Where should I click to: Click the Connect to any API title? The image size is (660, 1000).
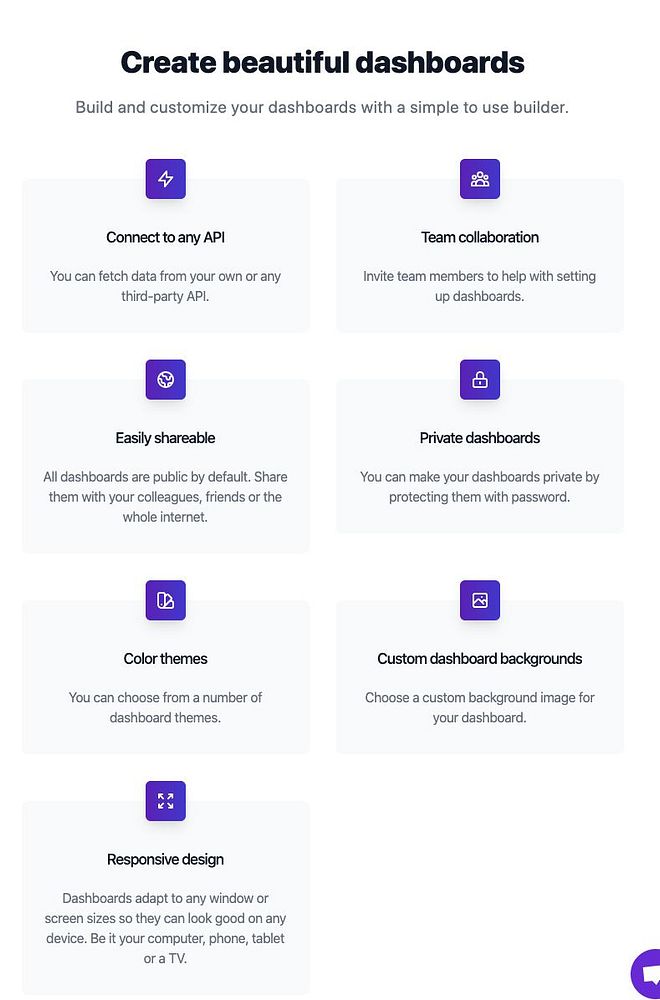[x=166, y=238]
